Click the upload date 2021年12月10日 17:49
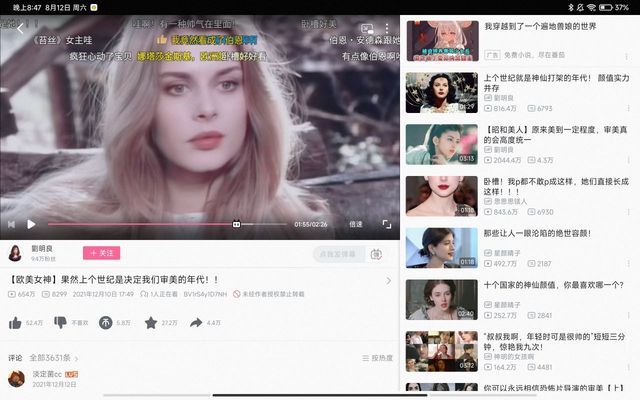Viewport: 640px width, 400px height. pyautogui.click(x=103, y=294)
